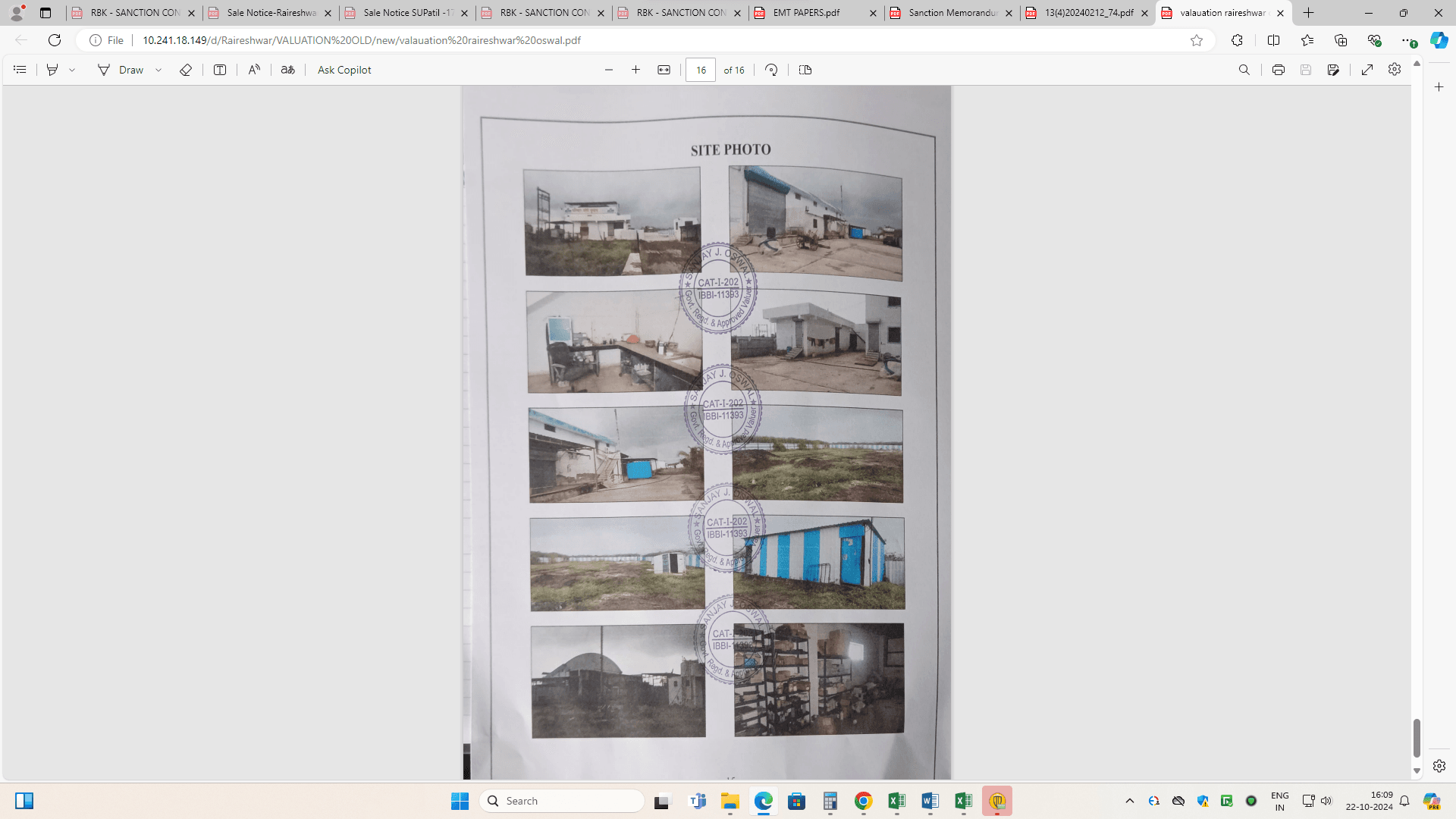
Task: Print the PDF document
Action: click(1279, 70)
